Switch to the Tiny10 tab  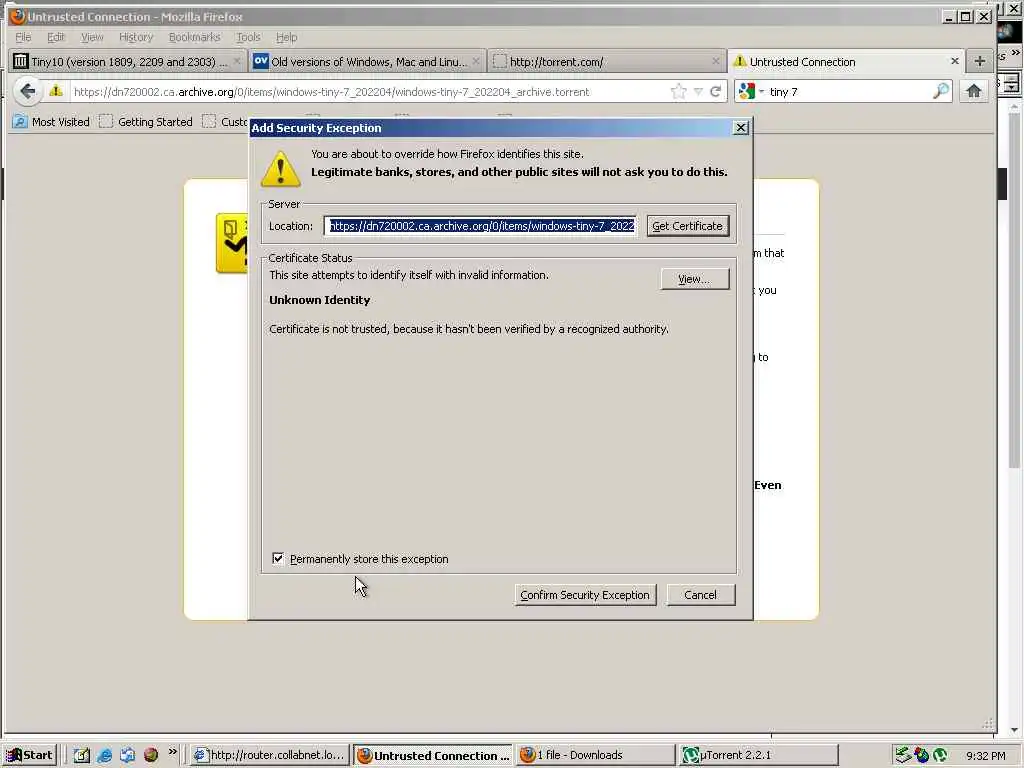tap(127, 61)
